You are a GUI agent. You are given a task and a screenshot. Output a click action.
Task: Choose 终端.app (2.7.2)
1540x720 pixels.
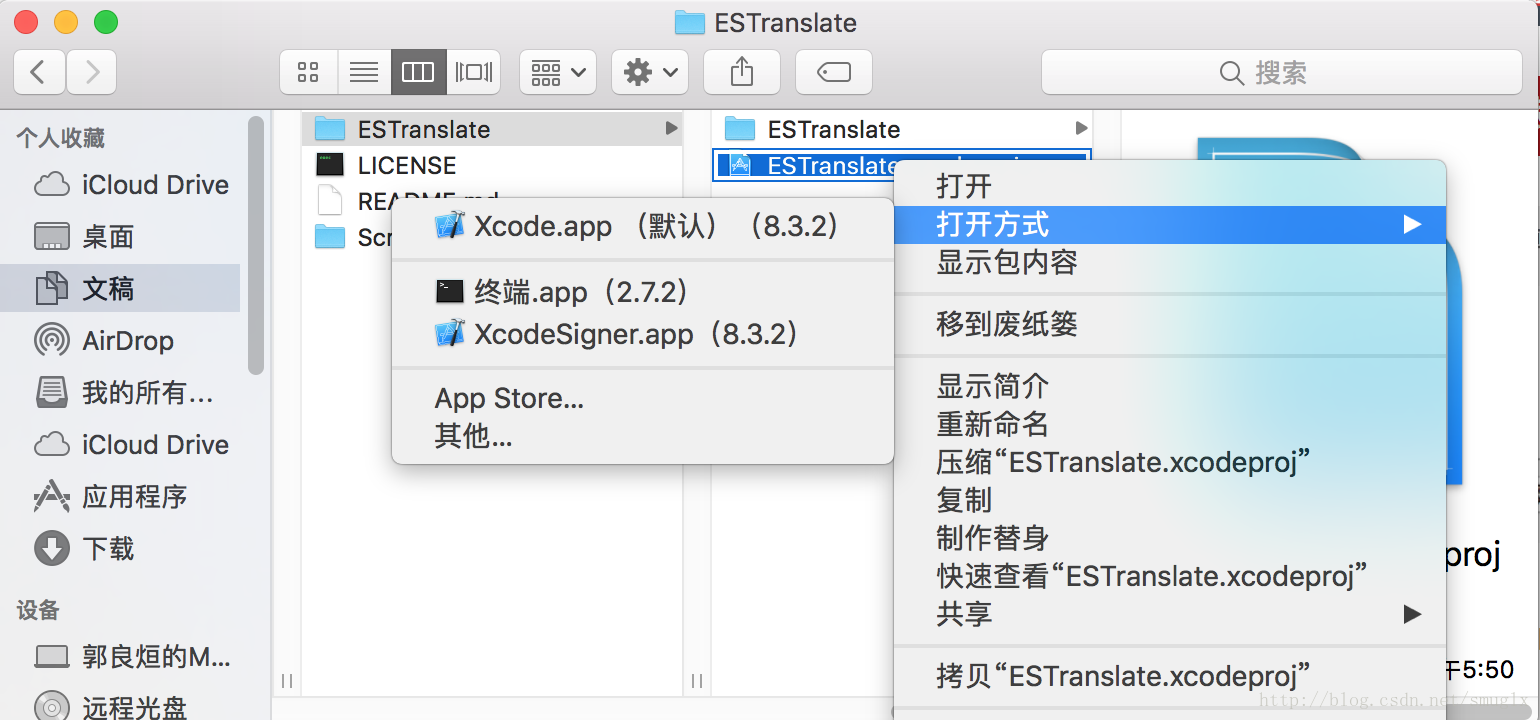(642, 291)
